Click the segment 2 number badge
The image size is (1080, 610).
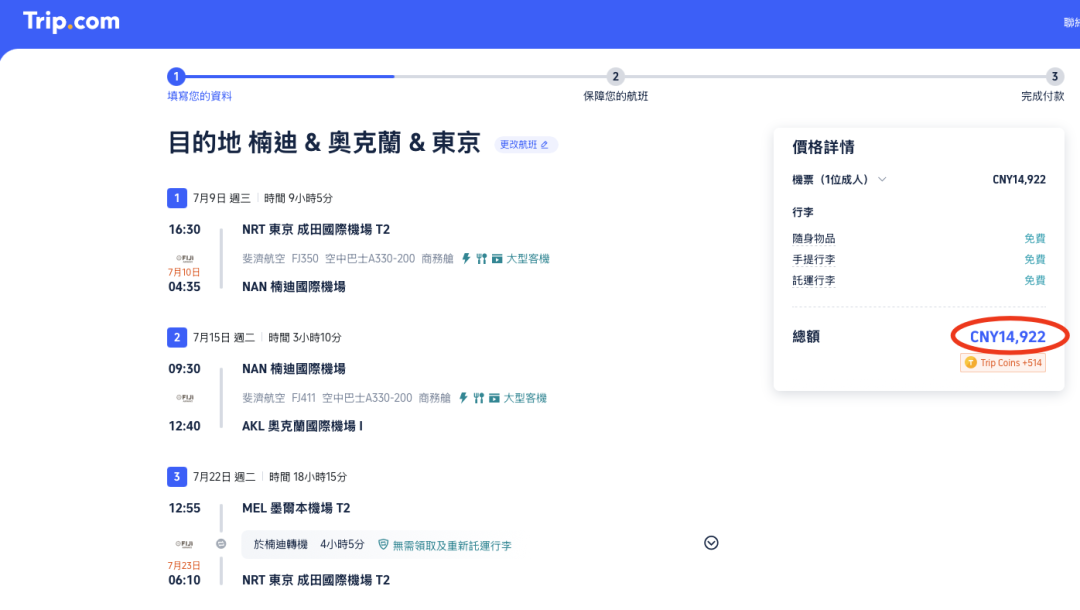click(176, 337)
